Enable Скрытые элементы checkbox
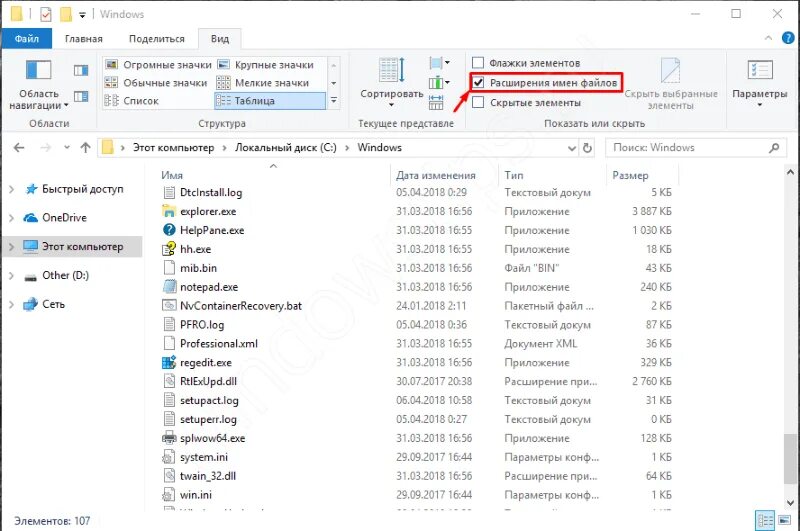 coord(478,103)
